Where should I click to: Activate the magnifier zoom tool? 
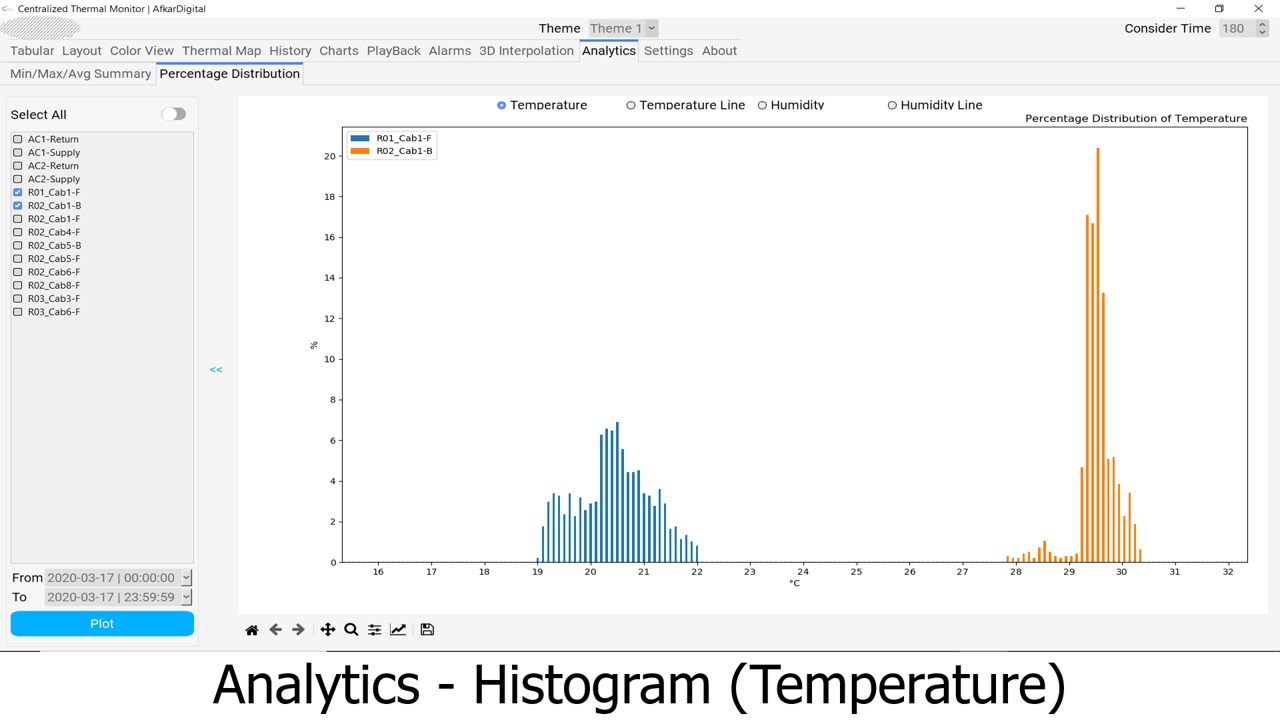(x=351, y=630)
